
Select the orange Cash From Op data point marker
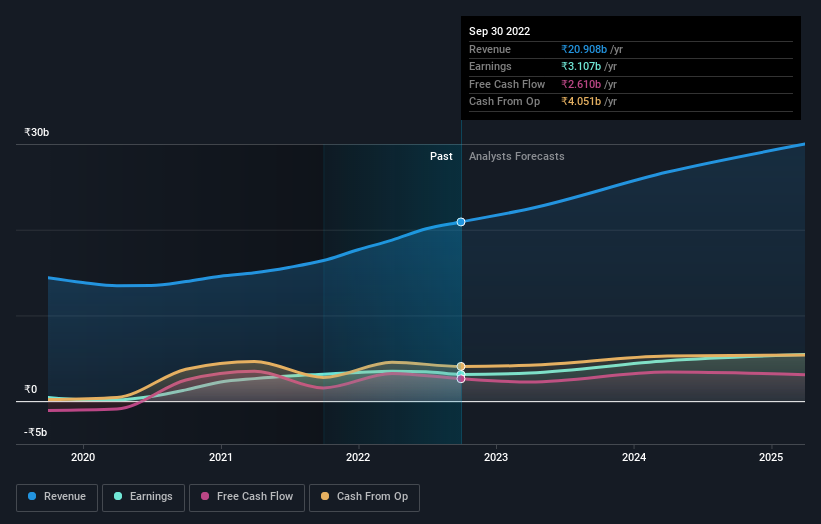pos(461,366)
